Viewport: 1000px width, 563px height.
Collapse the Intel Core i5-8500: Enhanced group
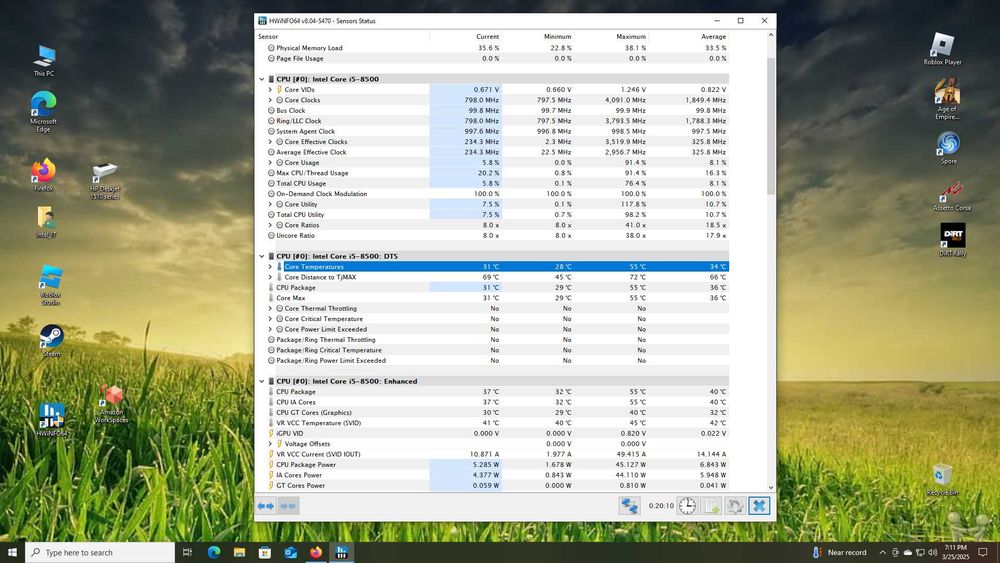[x=261, y=381]
